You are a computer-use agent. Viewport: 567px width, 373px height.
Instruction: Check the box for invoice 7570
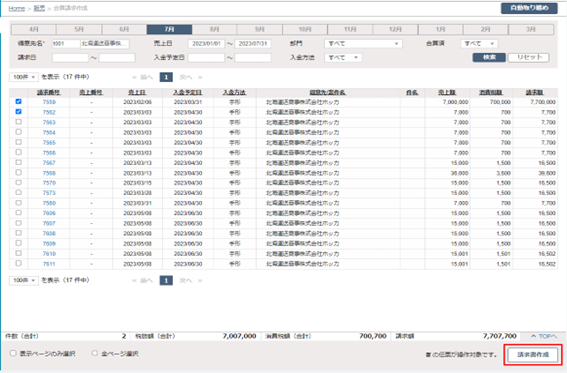tap(18, 183)
